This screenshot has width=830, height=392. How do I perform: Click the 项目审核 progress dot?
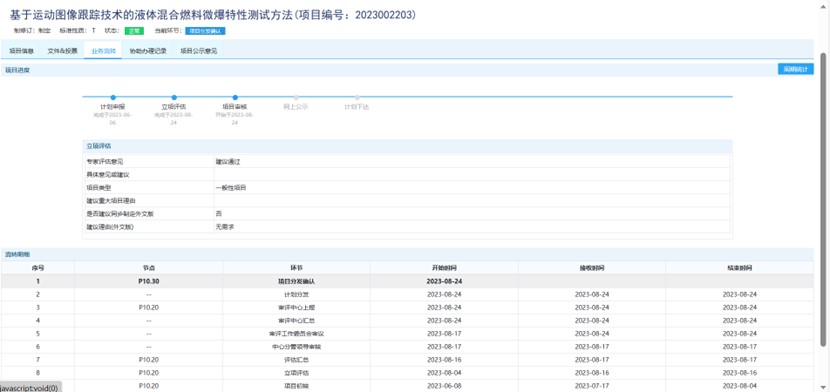click(235, 97)
